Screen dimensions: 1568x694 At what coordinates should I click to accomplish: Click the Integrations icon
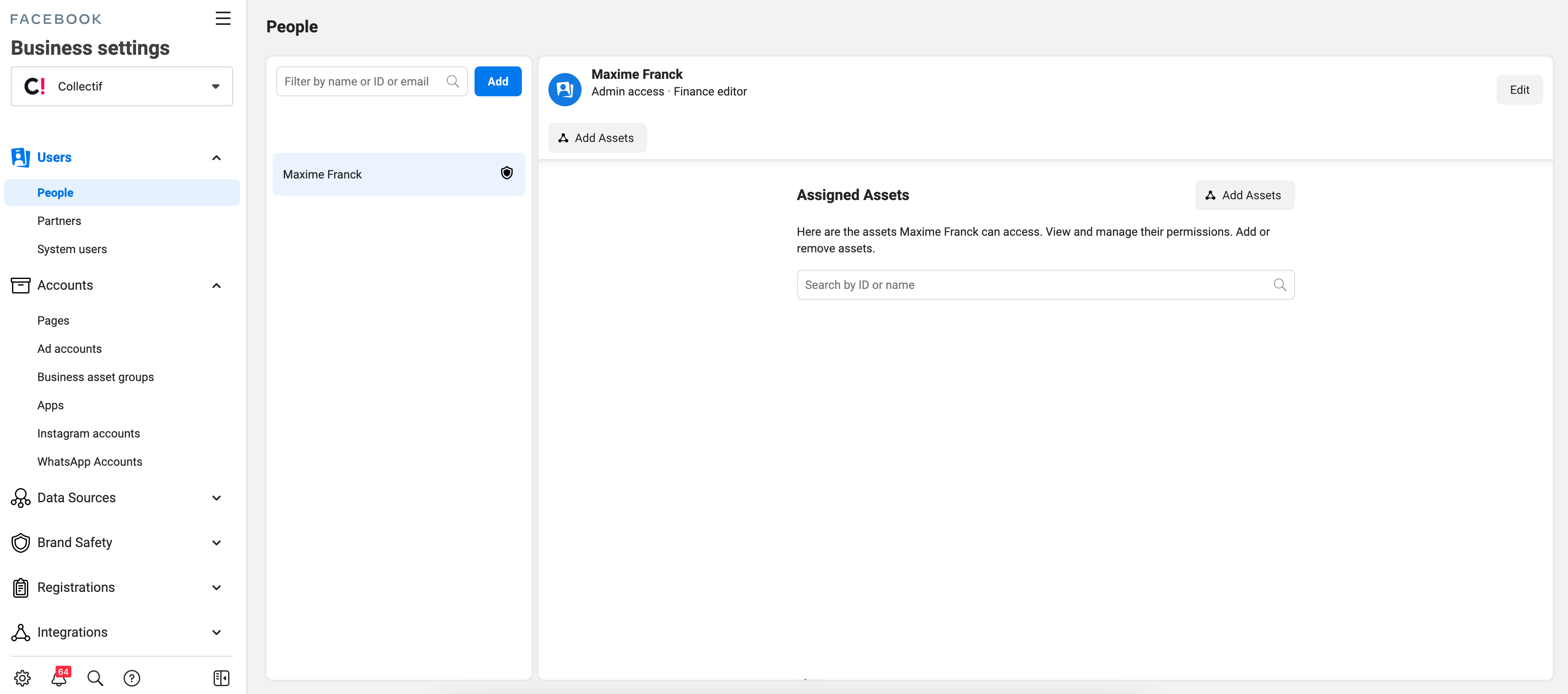pos(21,633)
